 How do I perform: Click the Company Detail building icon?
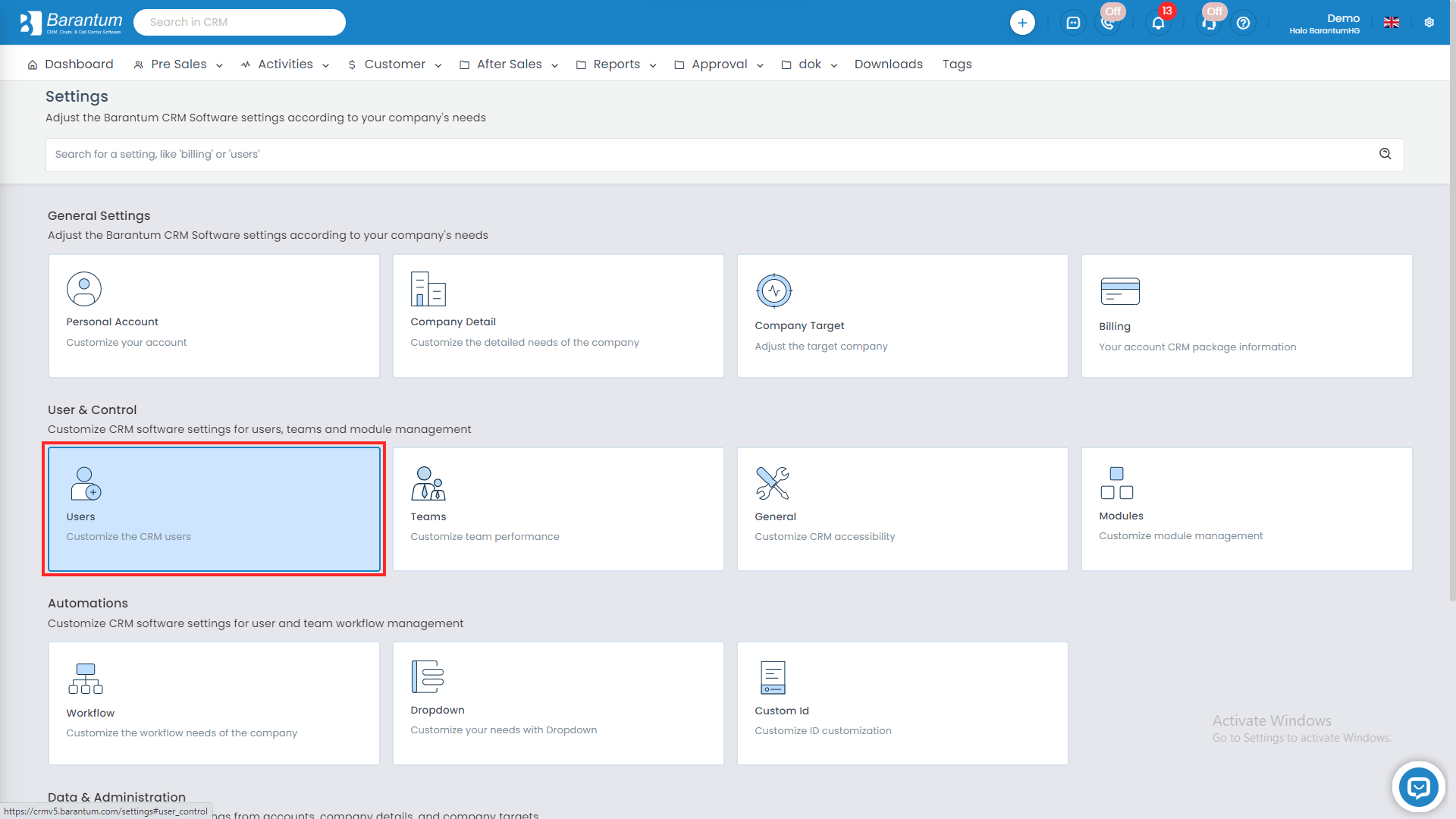pyautogui.click(x=428, y=289)
